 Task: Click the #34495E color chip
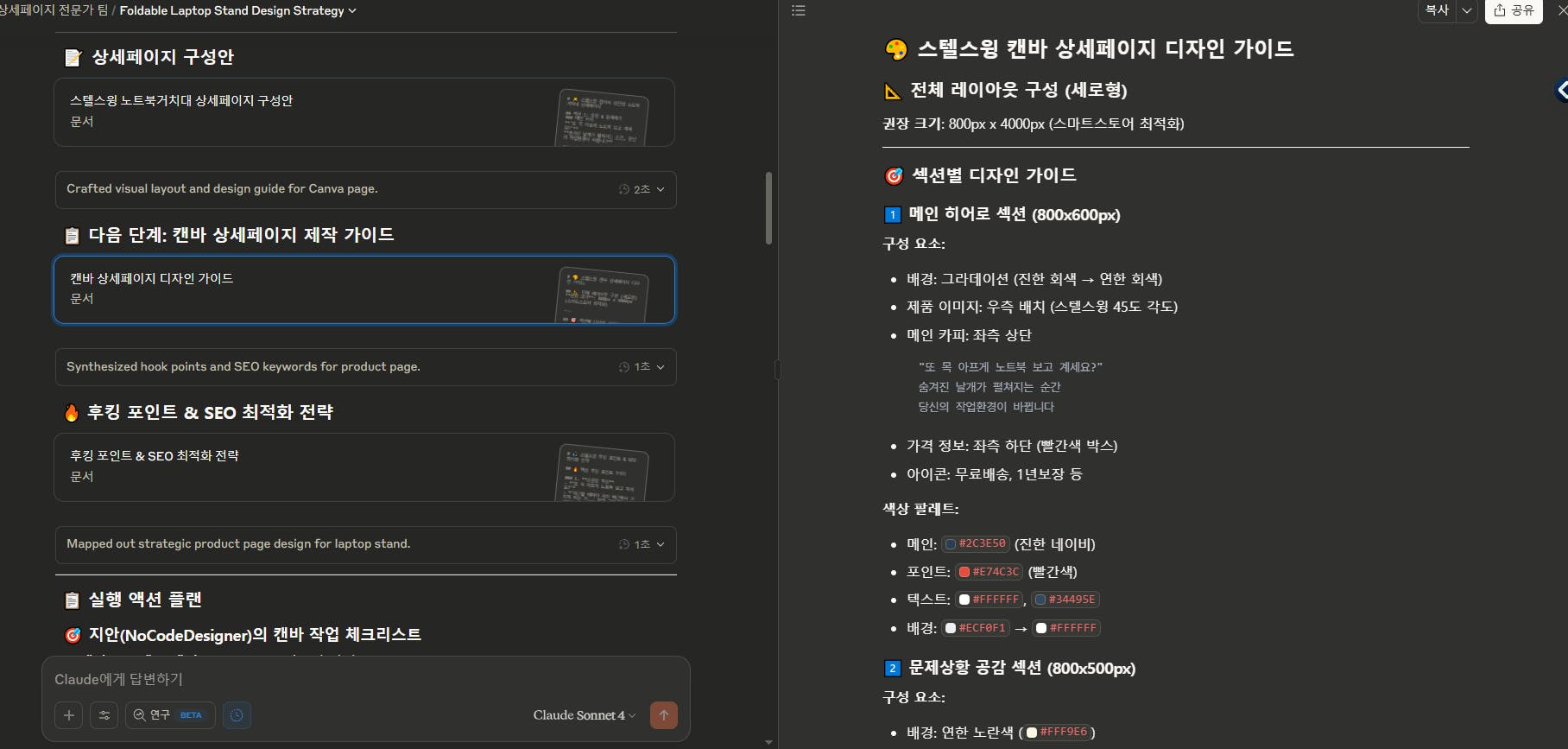[1065, 600]
